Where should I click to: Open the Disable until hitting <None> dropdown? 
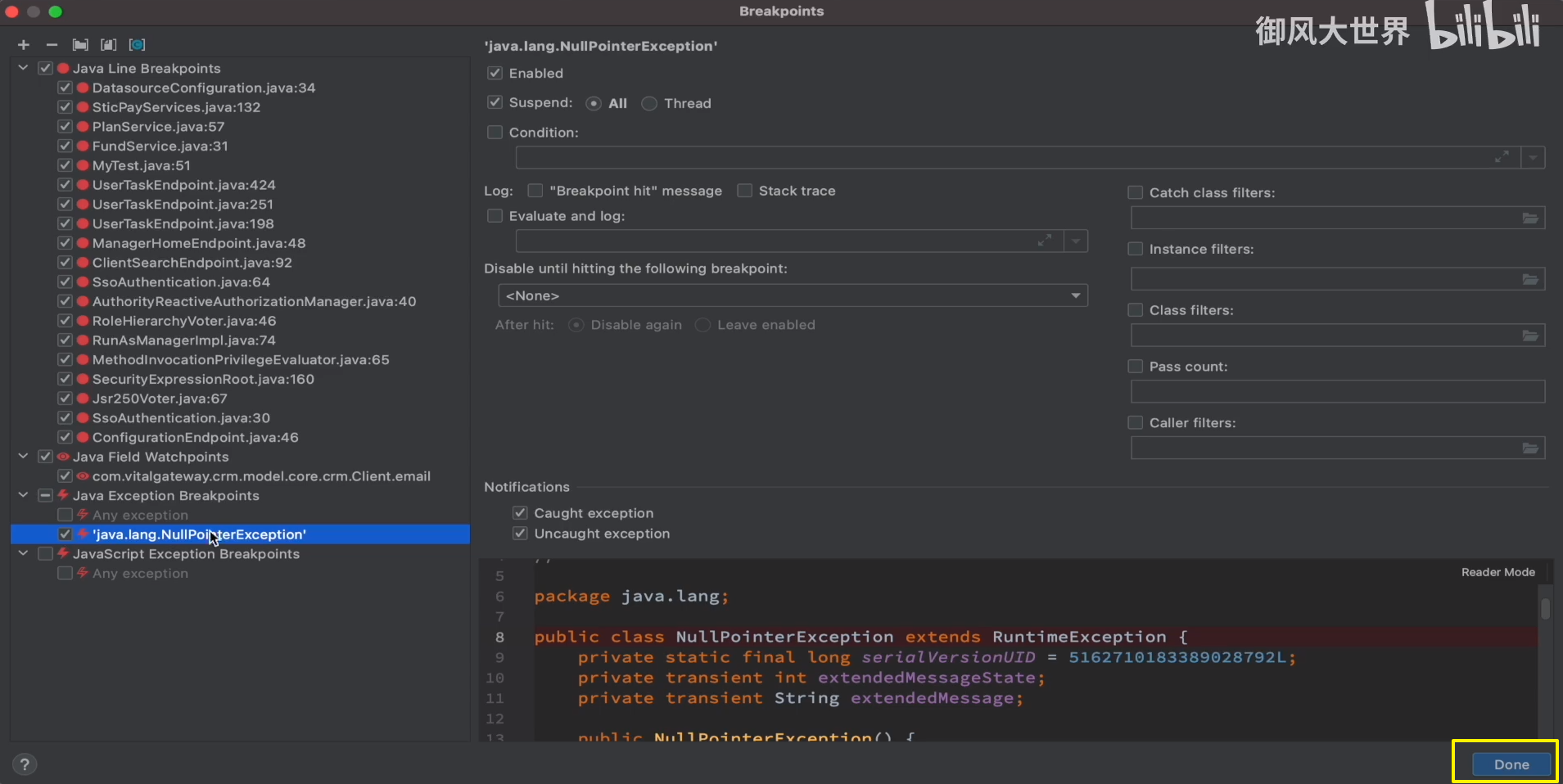793,295
